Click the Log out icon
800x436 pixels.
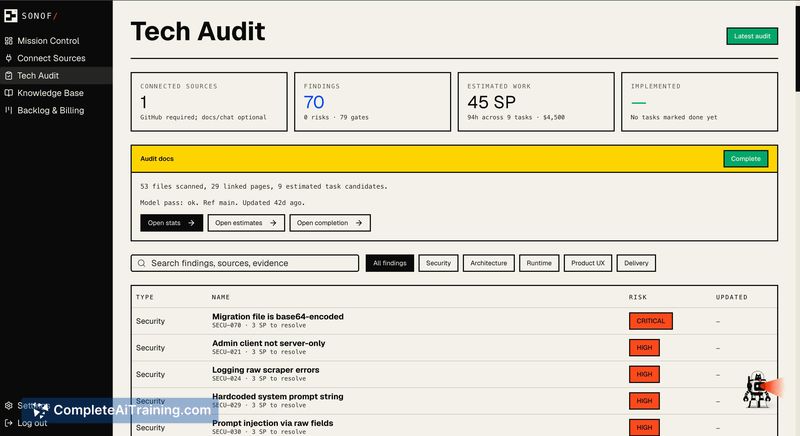[x=9, y=423]
